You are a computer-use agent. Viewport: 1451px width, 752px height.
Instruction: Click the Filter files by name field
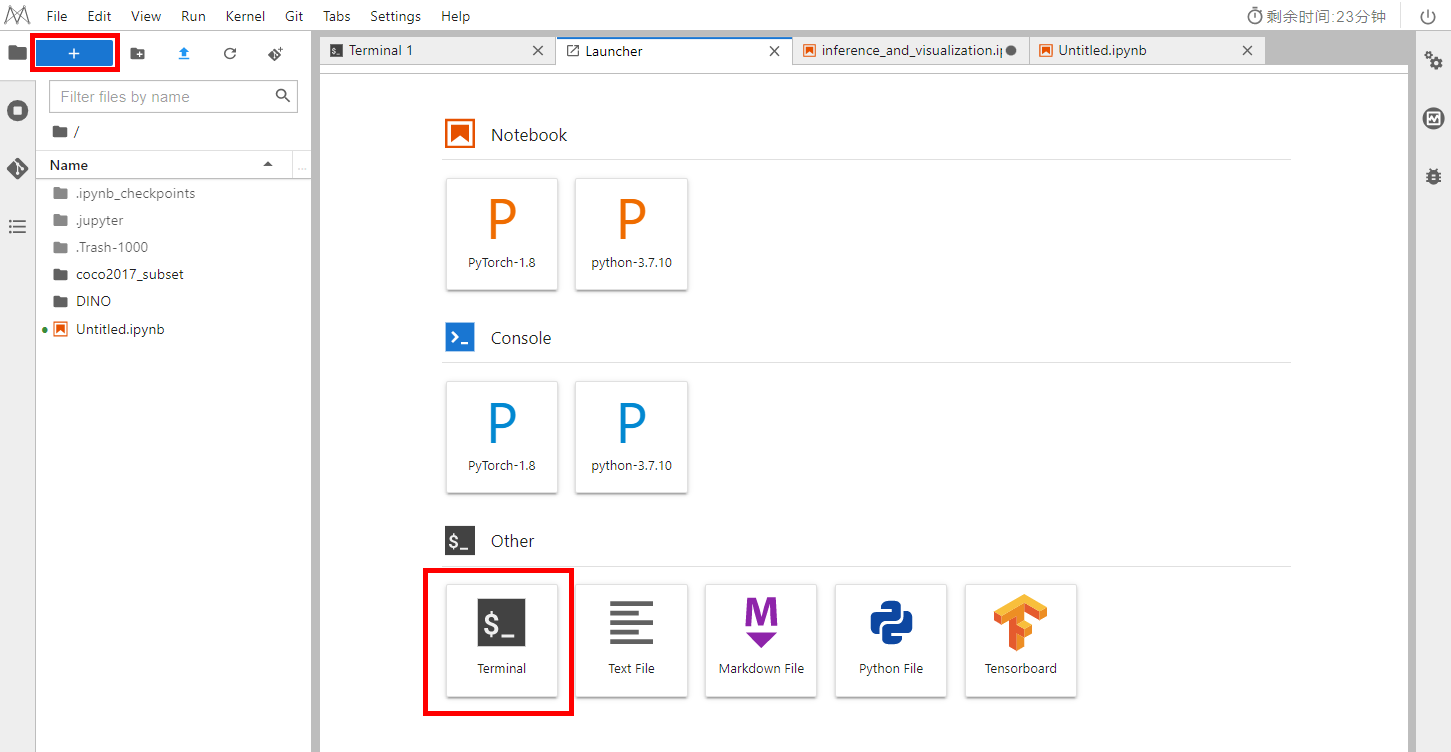[162, 97]
